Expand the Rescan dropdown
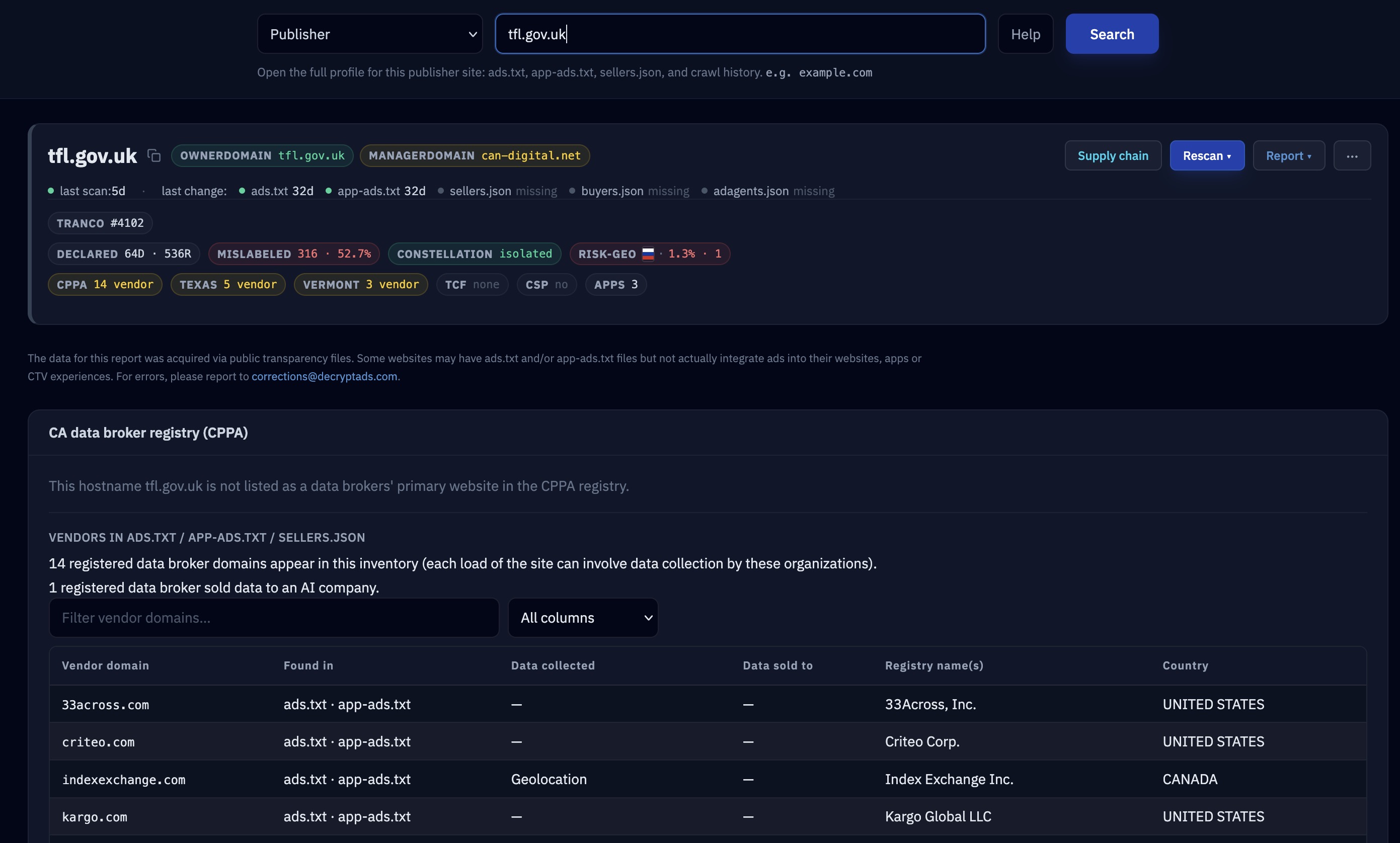Viewport: 1400px width, 843px height. coord(1207,155)
